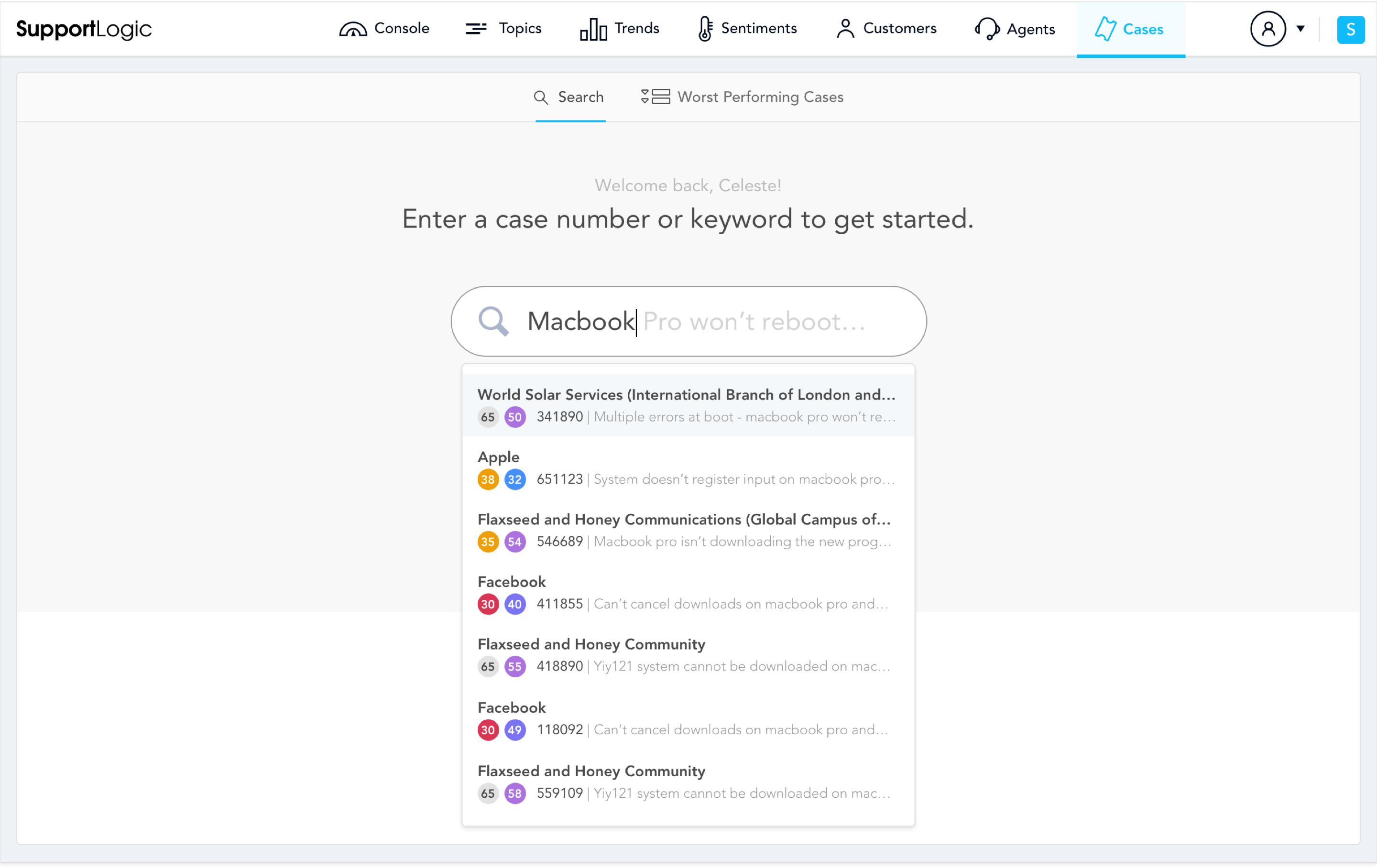
Task: Select case 418890 Yiy121 system description
Action: [x=713, y=666]
